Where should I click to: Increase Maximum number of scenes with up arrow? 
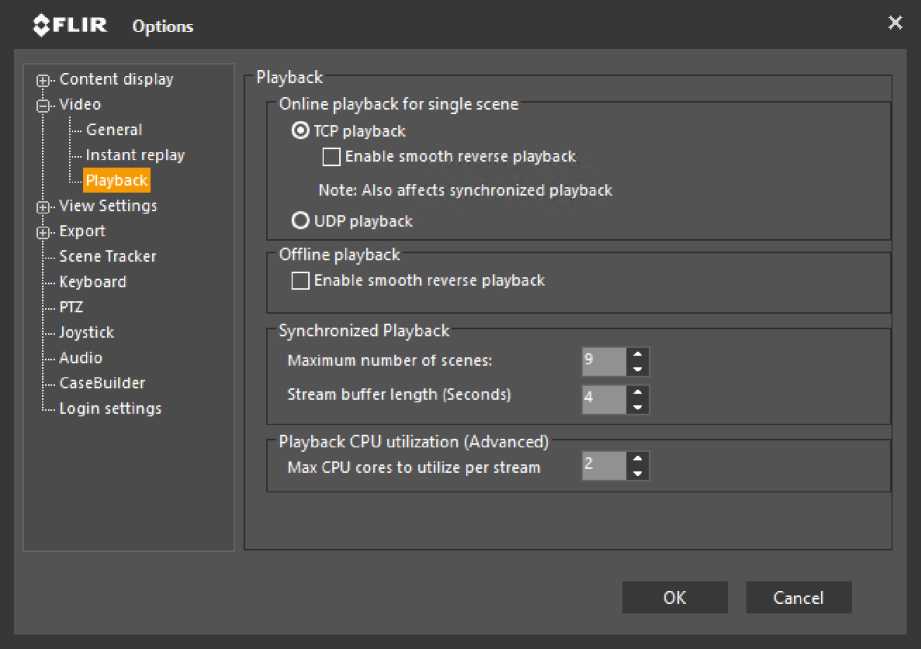coord(637,354)
